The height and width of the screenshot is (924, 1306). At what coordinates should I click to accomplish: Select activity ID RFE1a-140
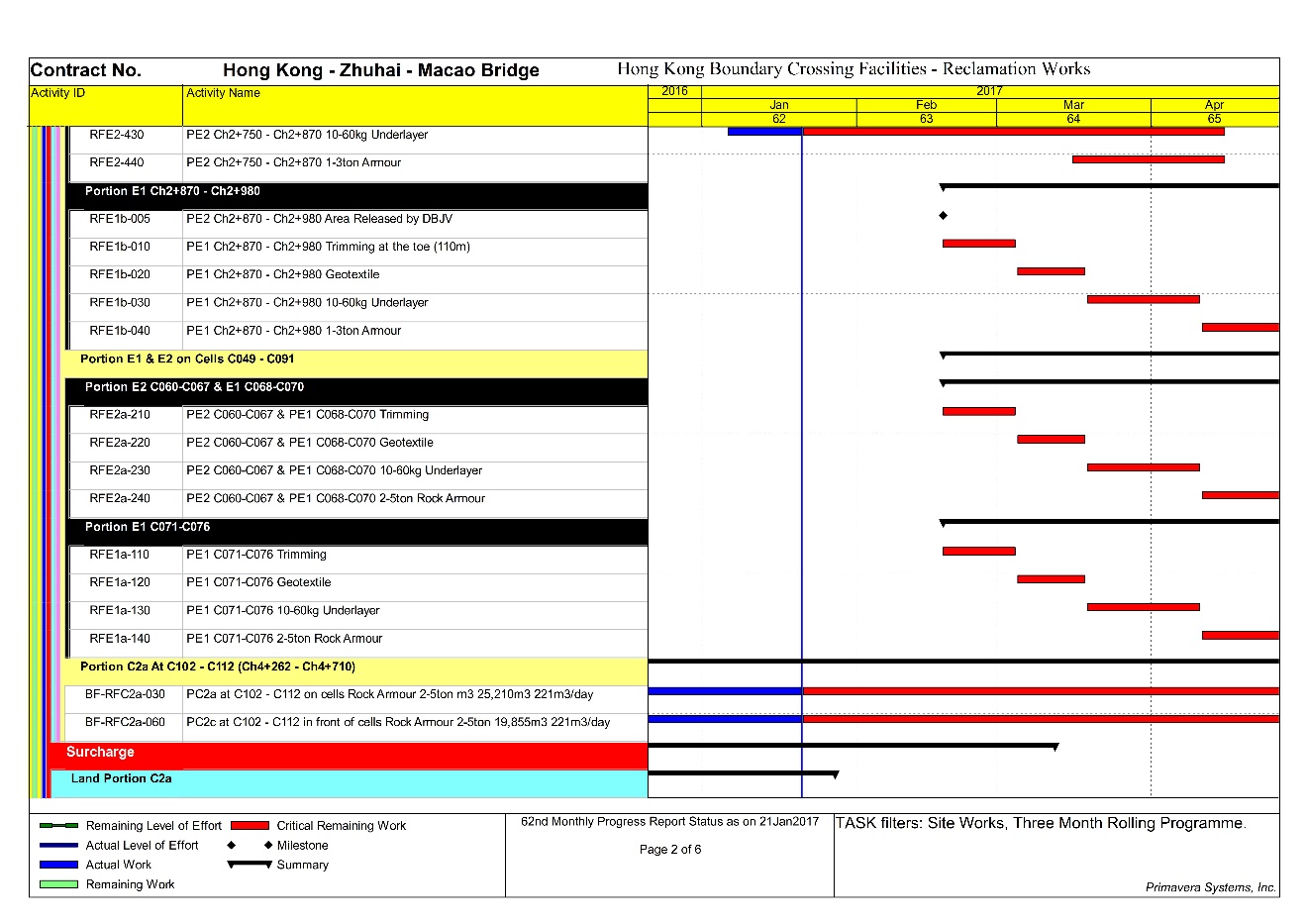pyautogui.click(x=120, y=639)
